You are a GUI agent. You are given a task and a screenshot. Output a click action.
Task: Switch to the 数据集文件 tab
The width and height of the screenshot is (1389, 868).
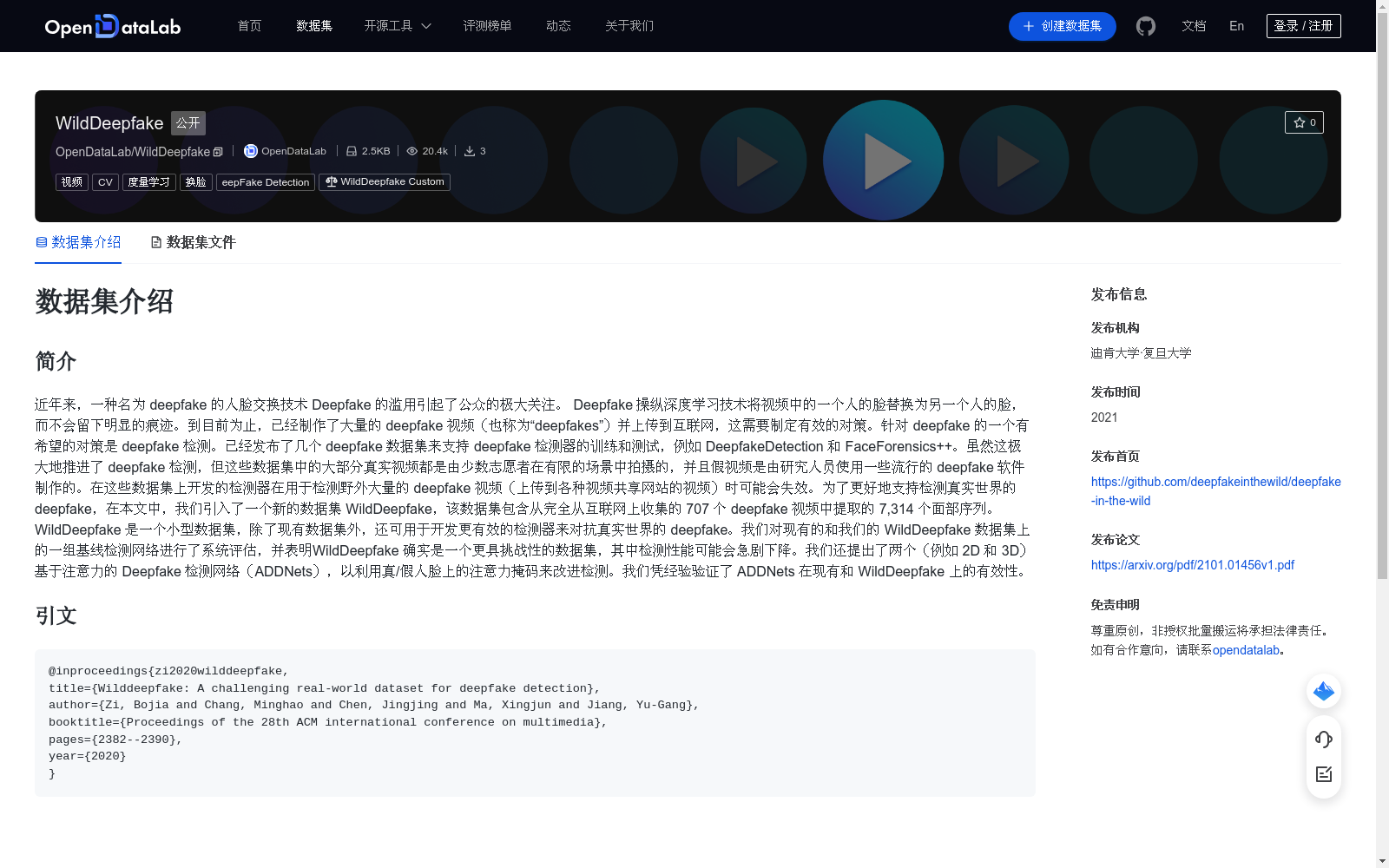click(193, 242)
